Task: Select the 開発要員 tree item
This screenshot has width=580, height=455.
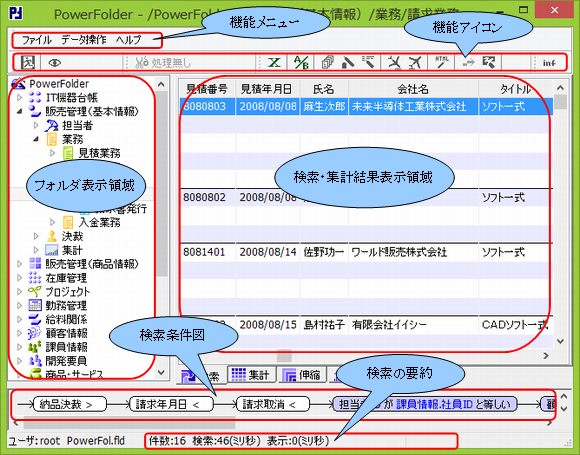Action: (x=66, y=361)
